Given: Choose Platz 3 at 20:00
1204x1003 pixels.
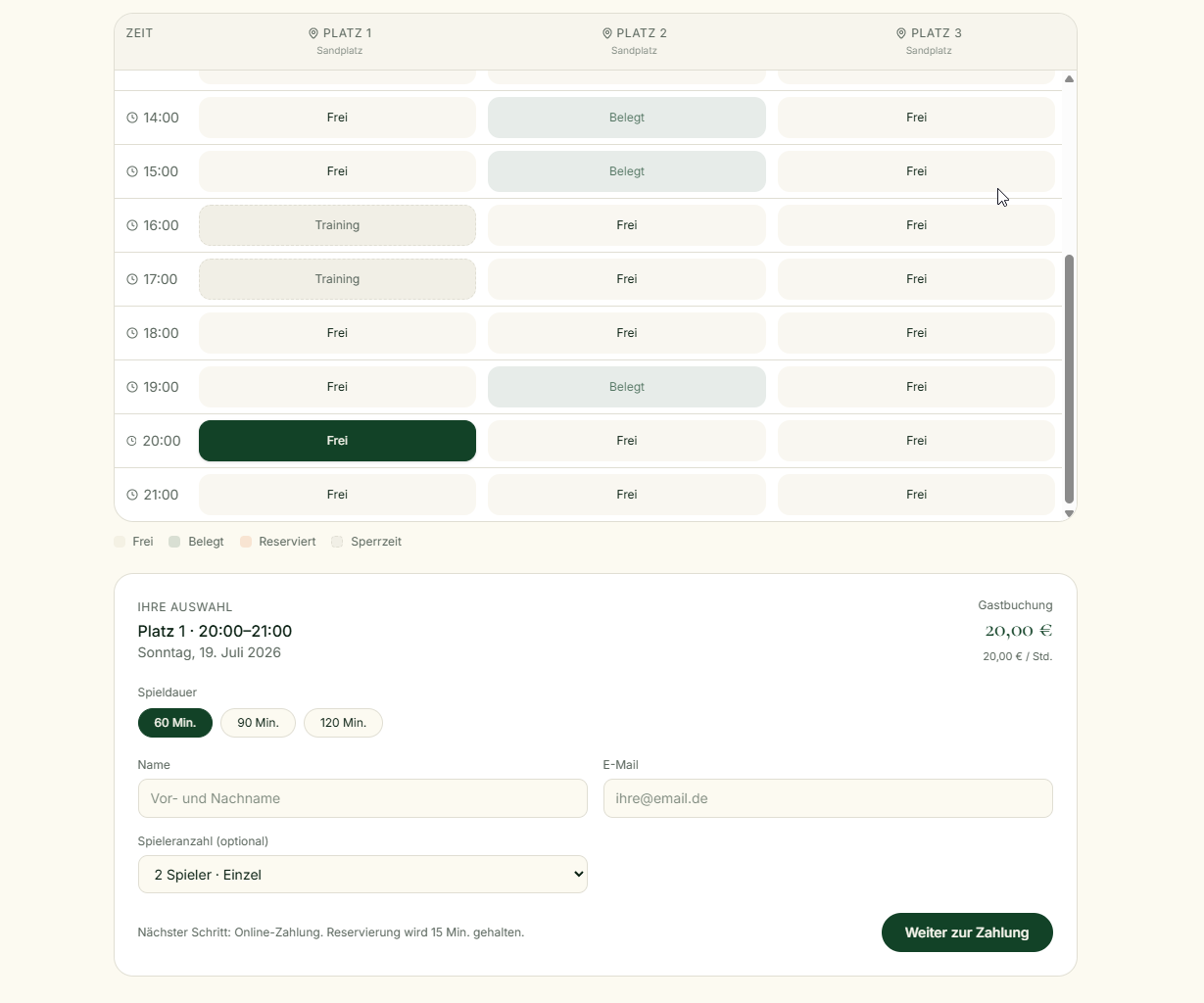Looking at the screenshot, I should tap(916, 441).
